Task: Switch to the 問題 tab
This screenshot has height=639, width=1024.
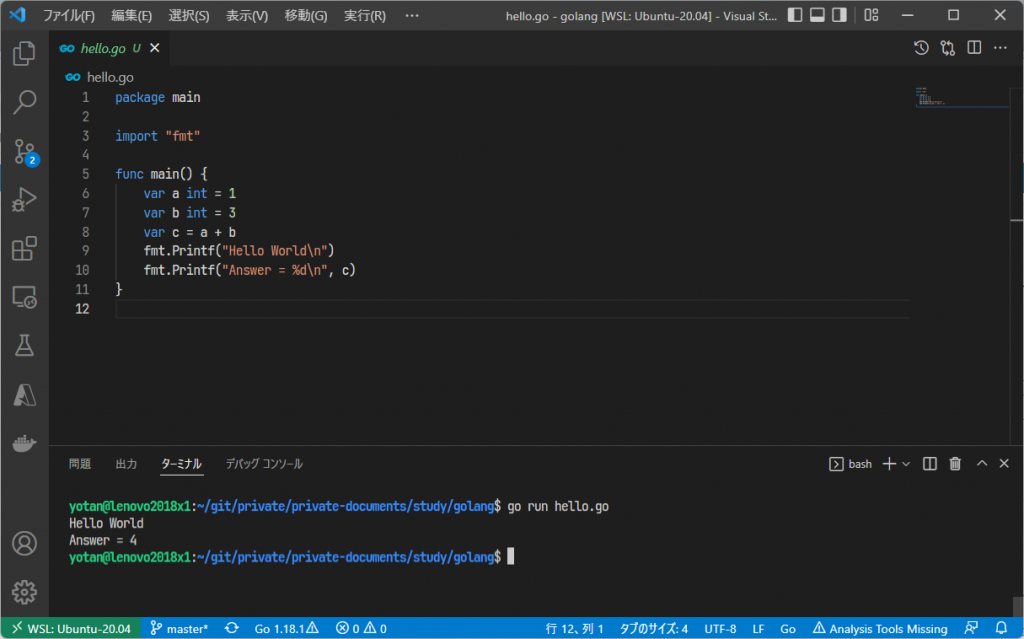Action: pos(80,464)
